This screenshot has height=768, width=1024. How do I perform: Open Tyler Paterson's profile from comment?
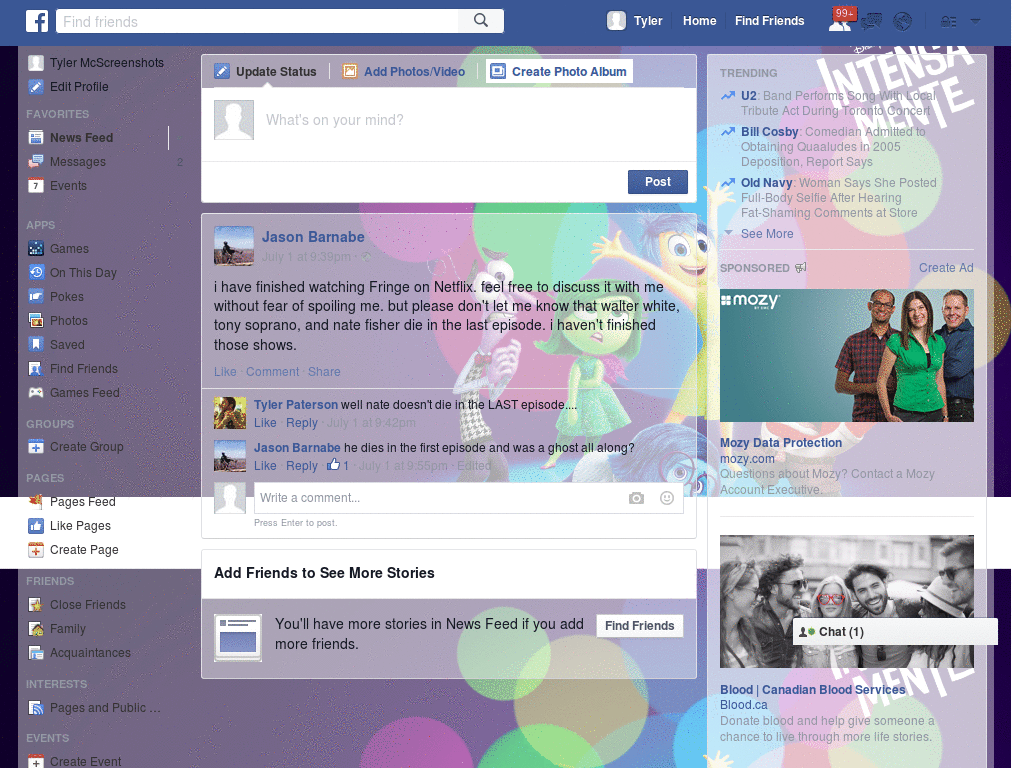296,405
